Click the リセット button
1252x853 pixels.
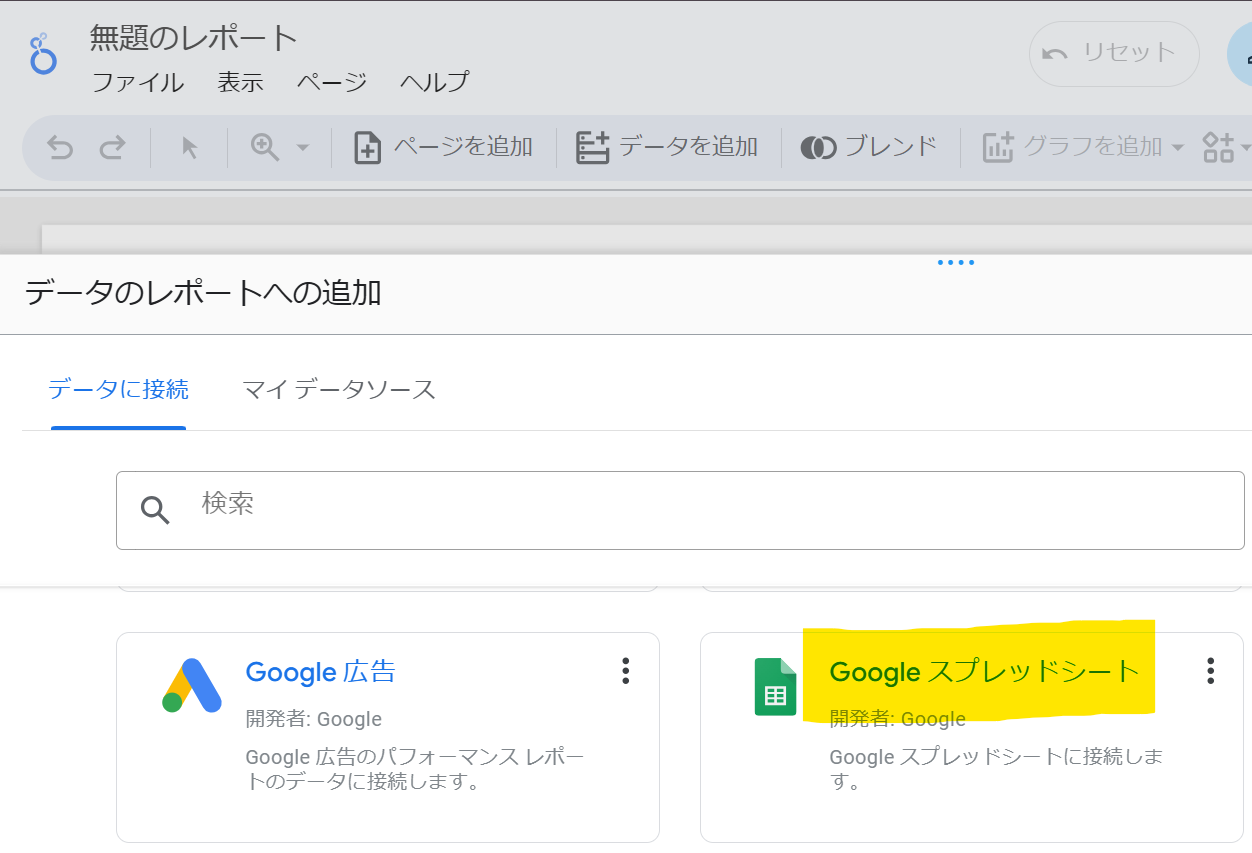(x=1113, y=54)
